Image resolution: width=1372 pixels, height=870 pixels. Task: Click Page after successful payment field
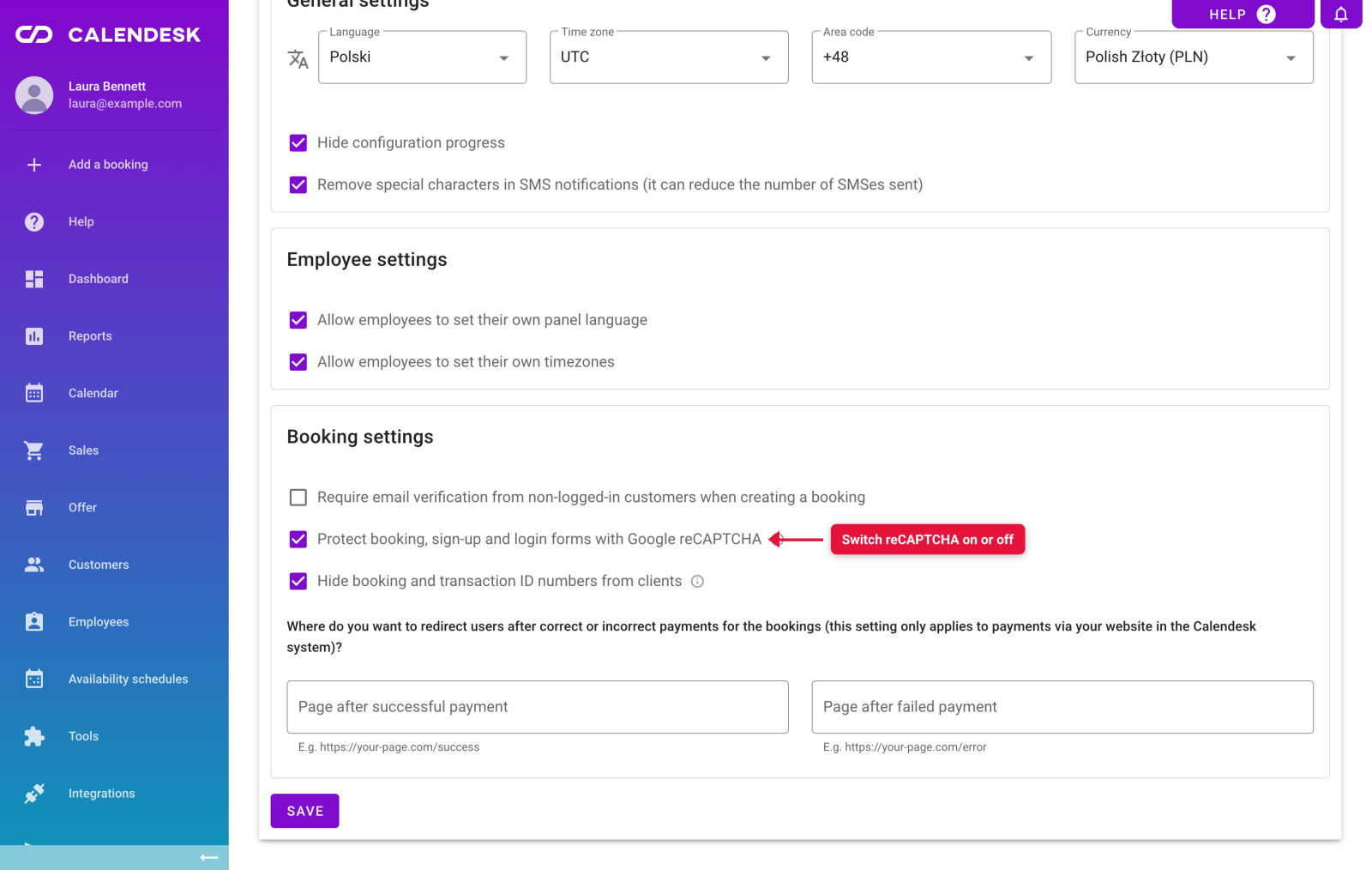click(538, 707)
